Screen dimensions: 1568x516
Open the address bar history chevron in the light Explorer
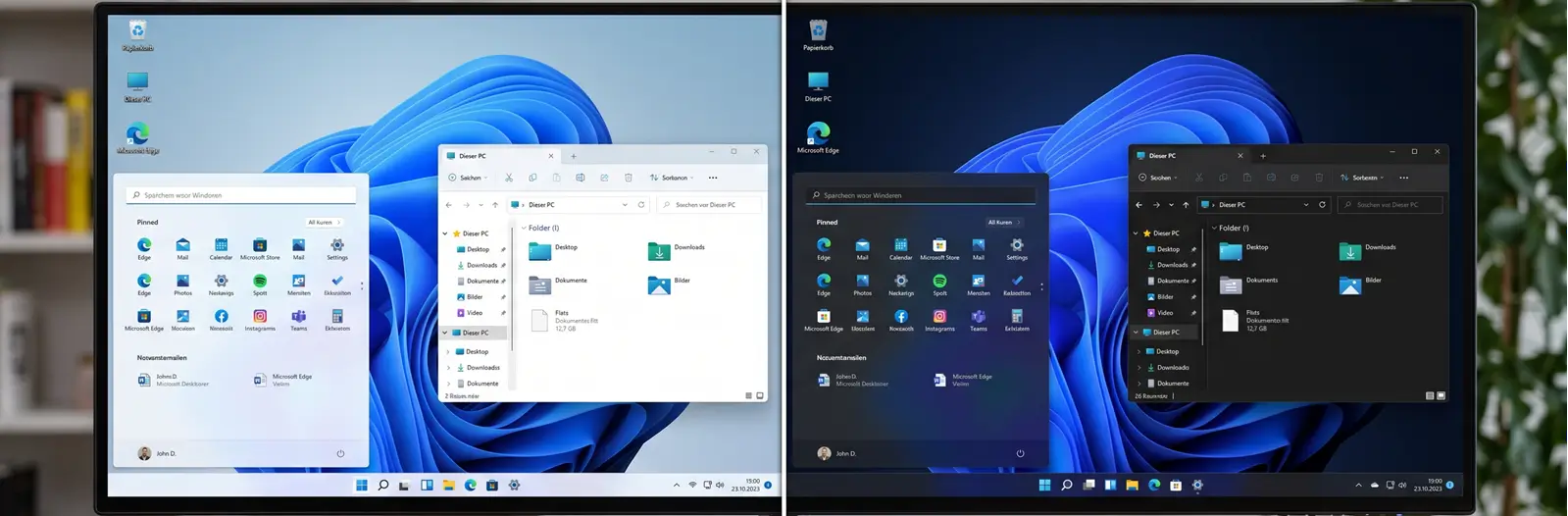pyautogui.click(x=625, y=205)
